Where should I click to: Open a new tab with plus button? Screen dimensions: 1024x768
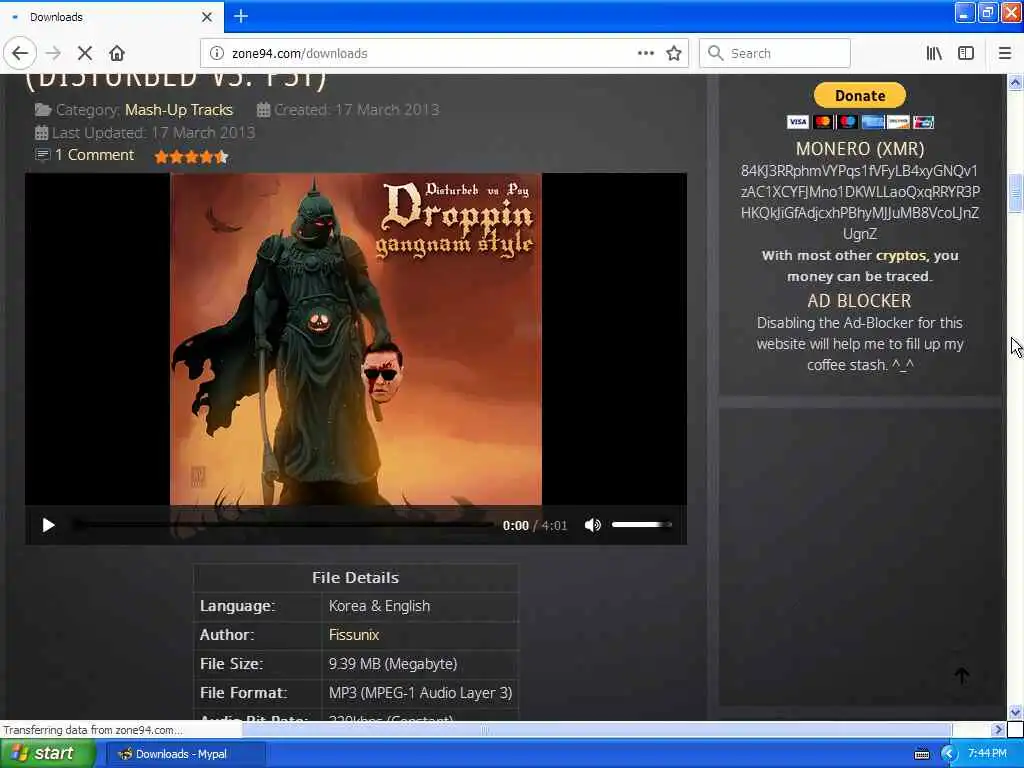point(241,16)
